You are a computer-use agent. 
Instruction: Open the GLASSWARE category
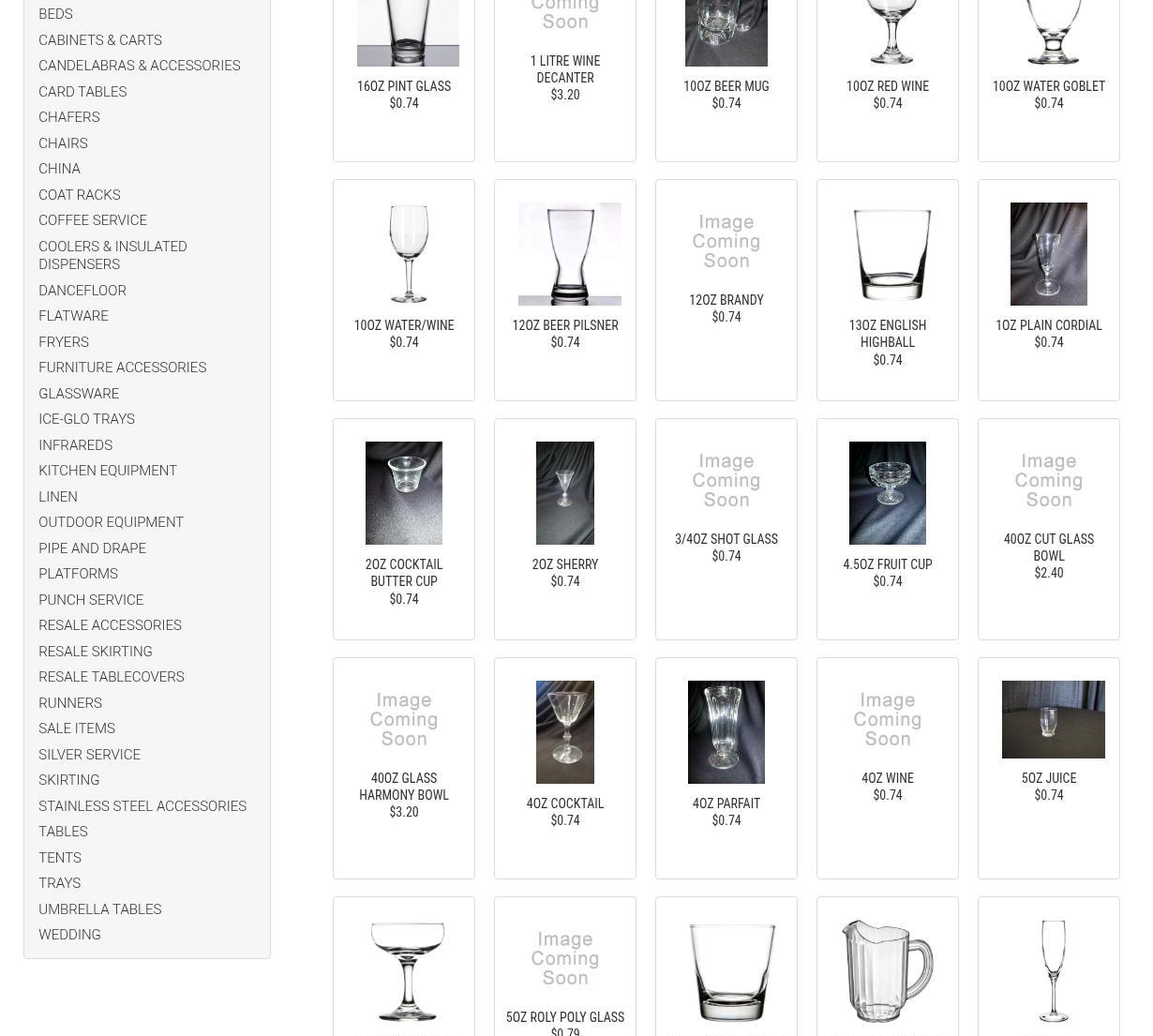click(x=79, y=394)
